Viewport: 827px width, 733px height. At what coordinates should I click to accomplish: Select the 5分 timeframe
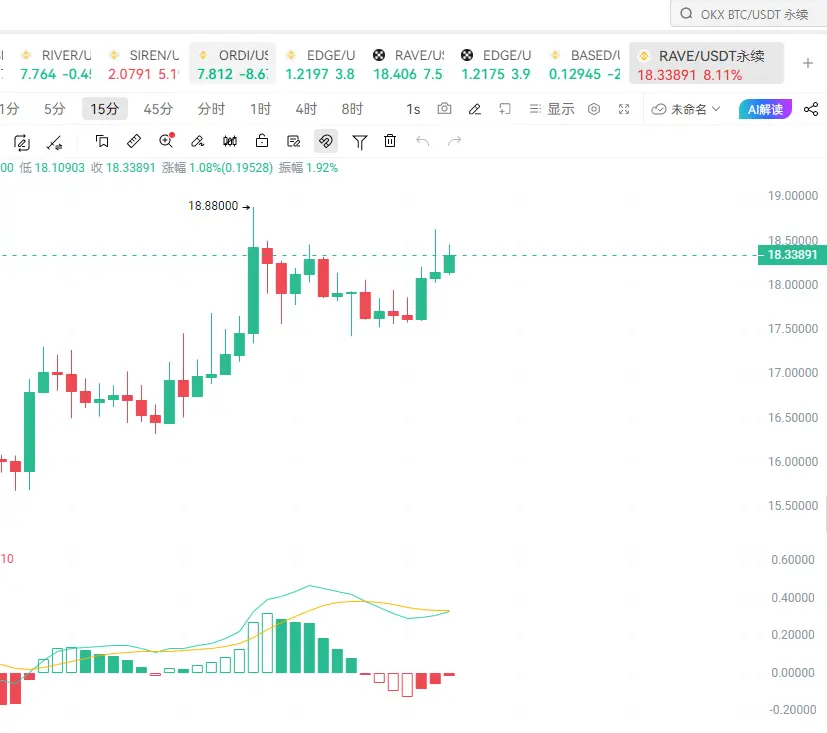coord(54,109)
